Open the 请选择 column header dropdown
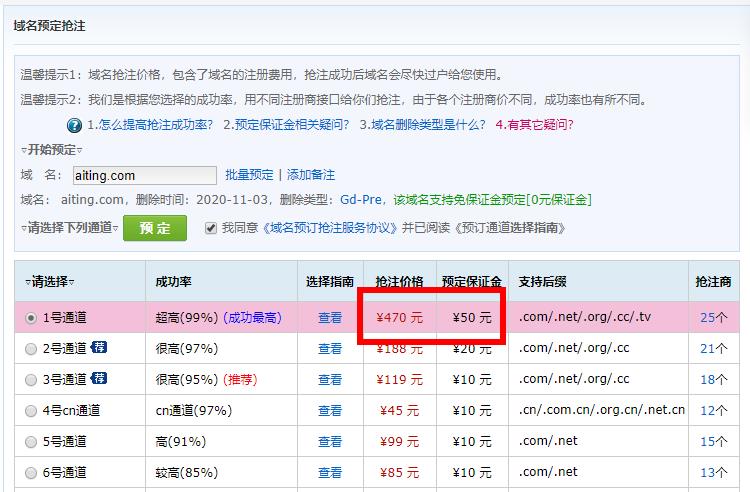 (50, 281)
